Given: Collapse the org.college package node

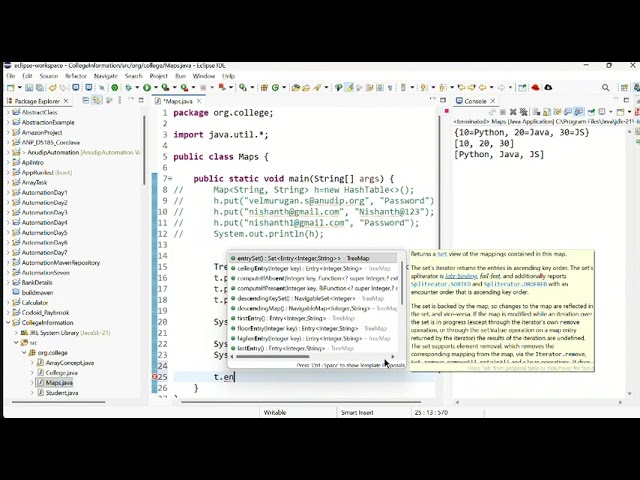Looking at the screenshot, I should point(24,353).
